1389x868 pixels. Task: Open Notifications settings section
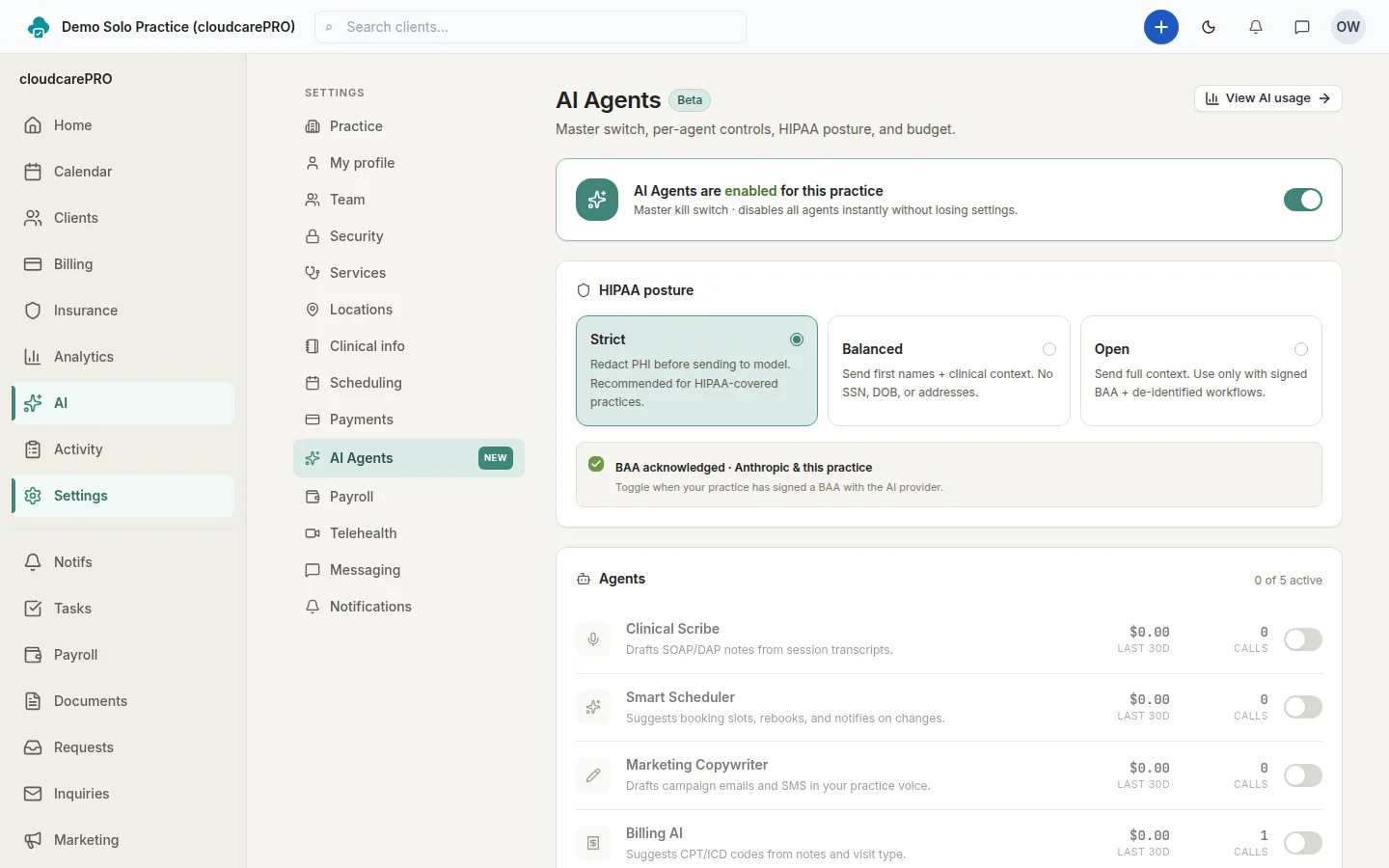(x=409, y=607)
